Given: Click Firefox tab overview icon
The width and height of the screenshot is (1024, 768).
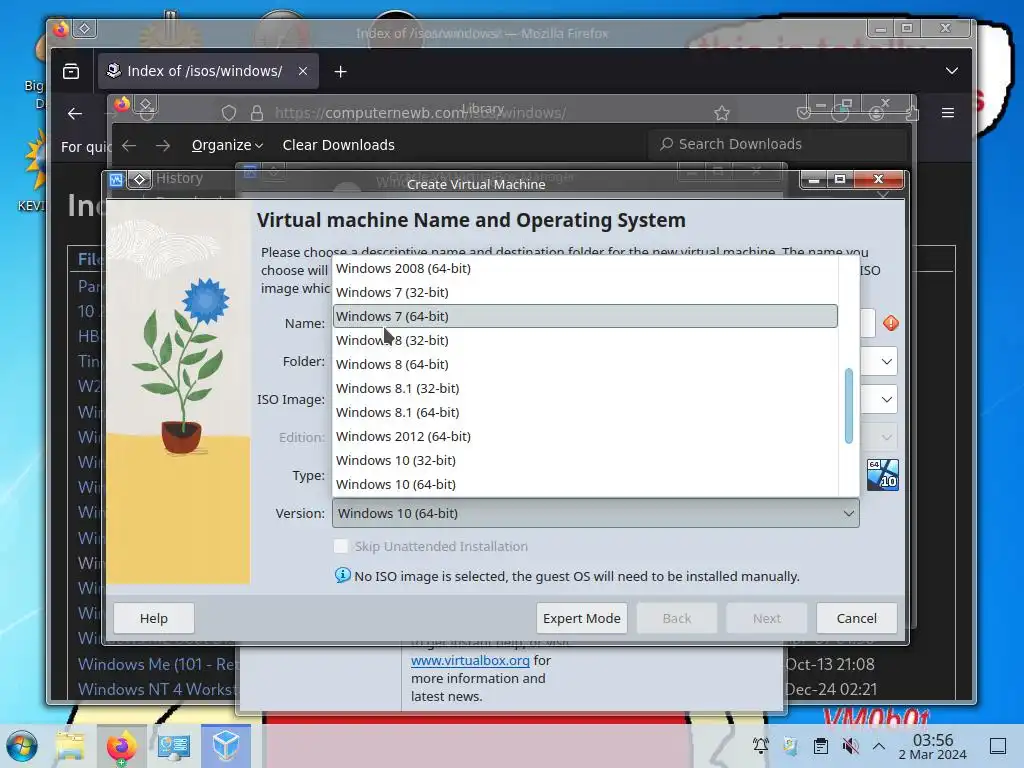Looking at the screenshot, I should pos(71,71).
